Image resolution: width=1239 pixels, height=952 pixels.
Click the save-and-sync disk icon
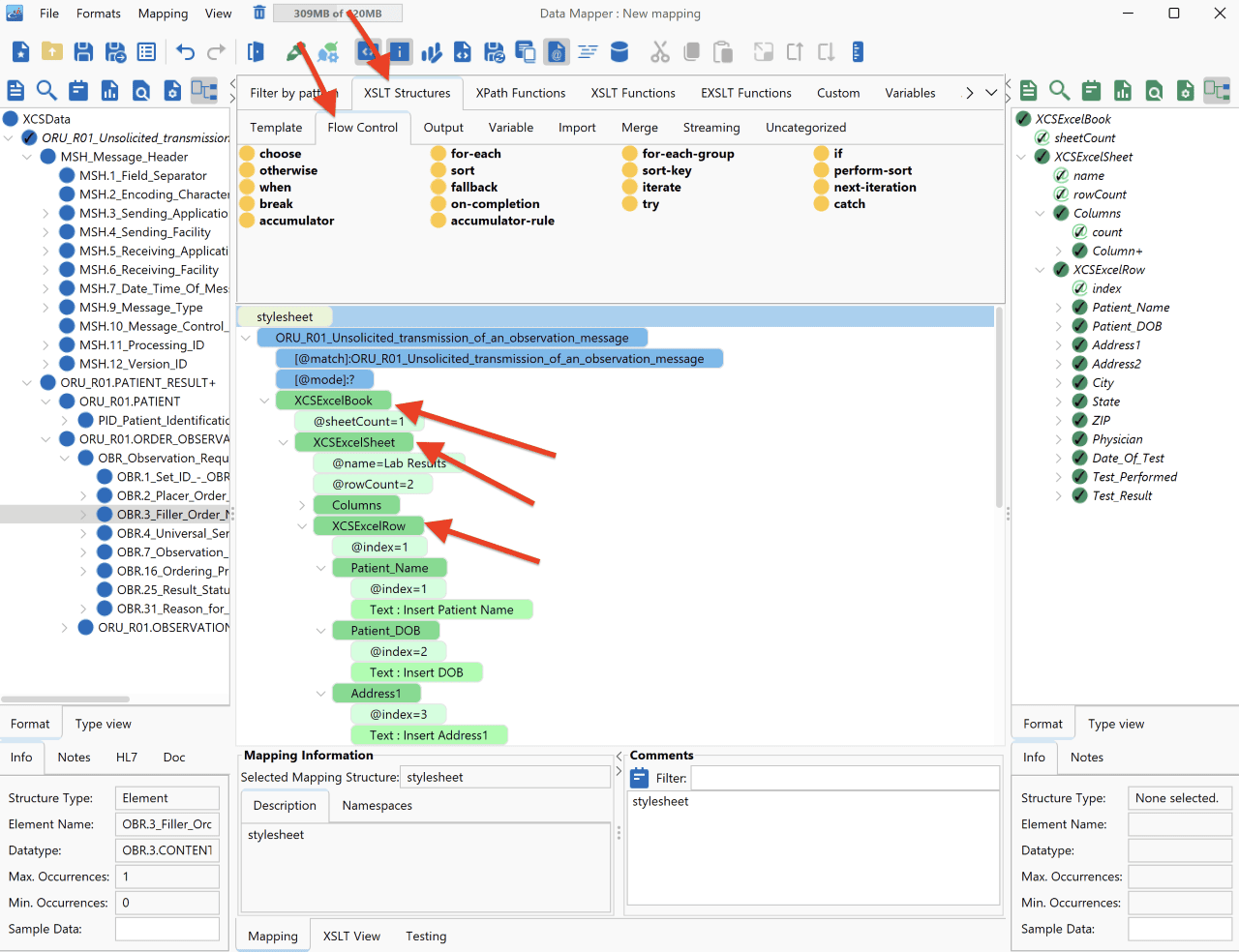click(495, 52)
